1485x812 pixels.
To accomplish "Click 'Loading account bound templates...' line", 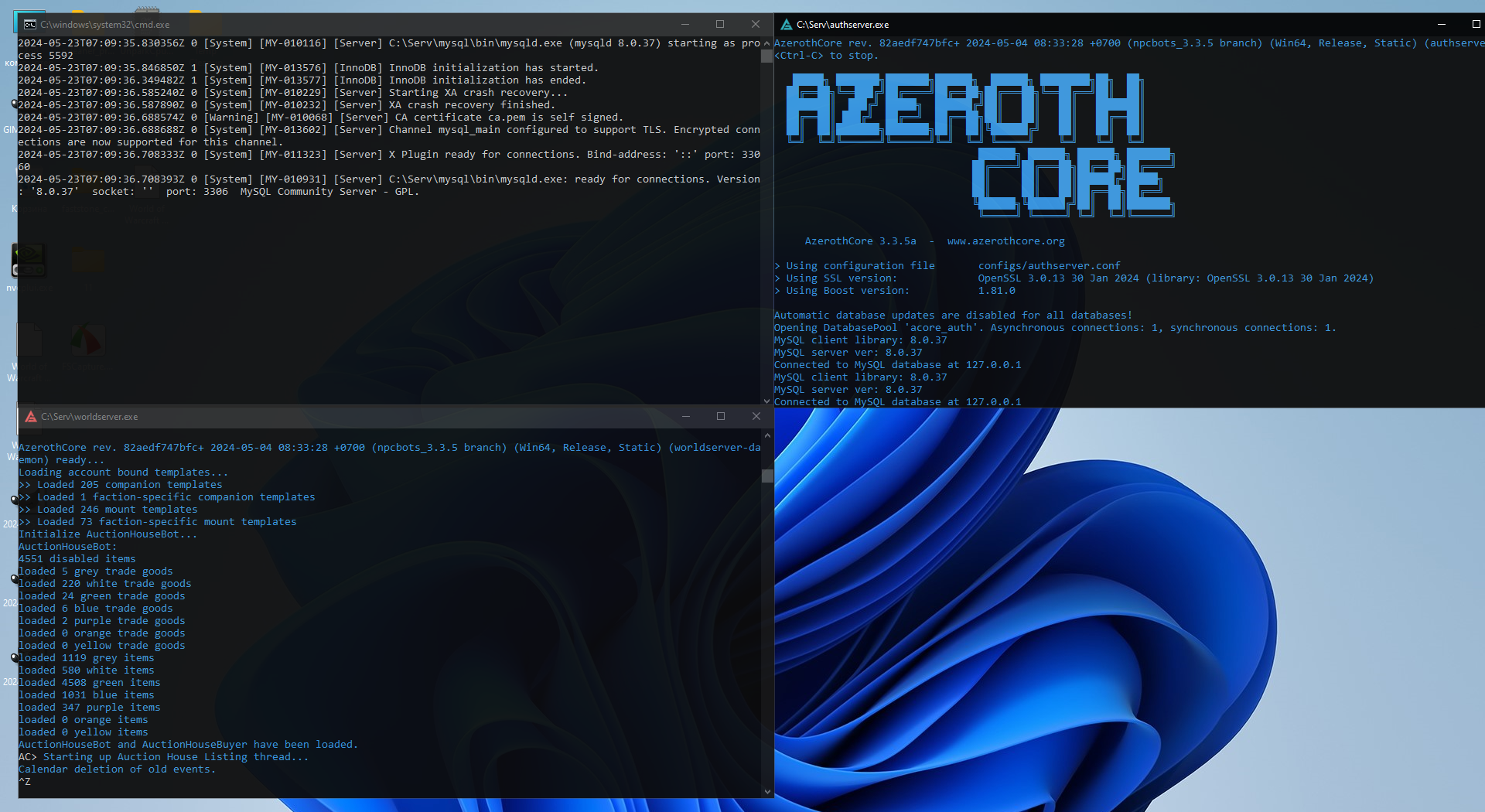I will 123,473.
